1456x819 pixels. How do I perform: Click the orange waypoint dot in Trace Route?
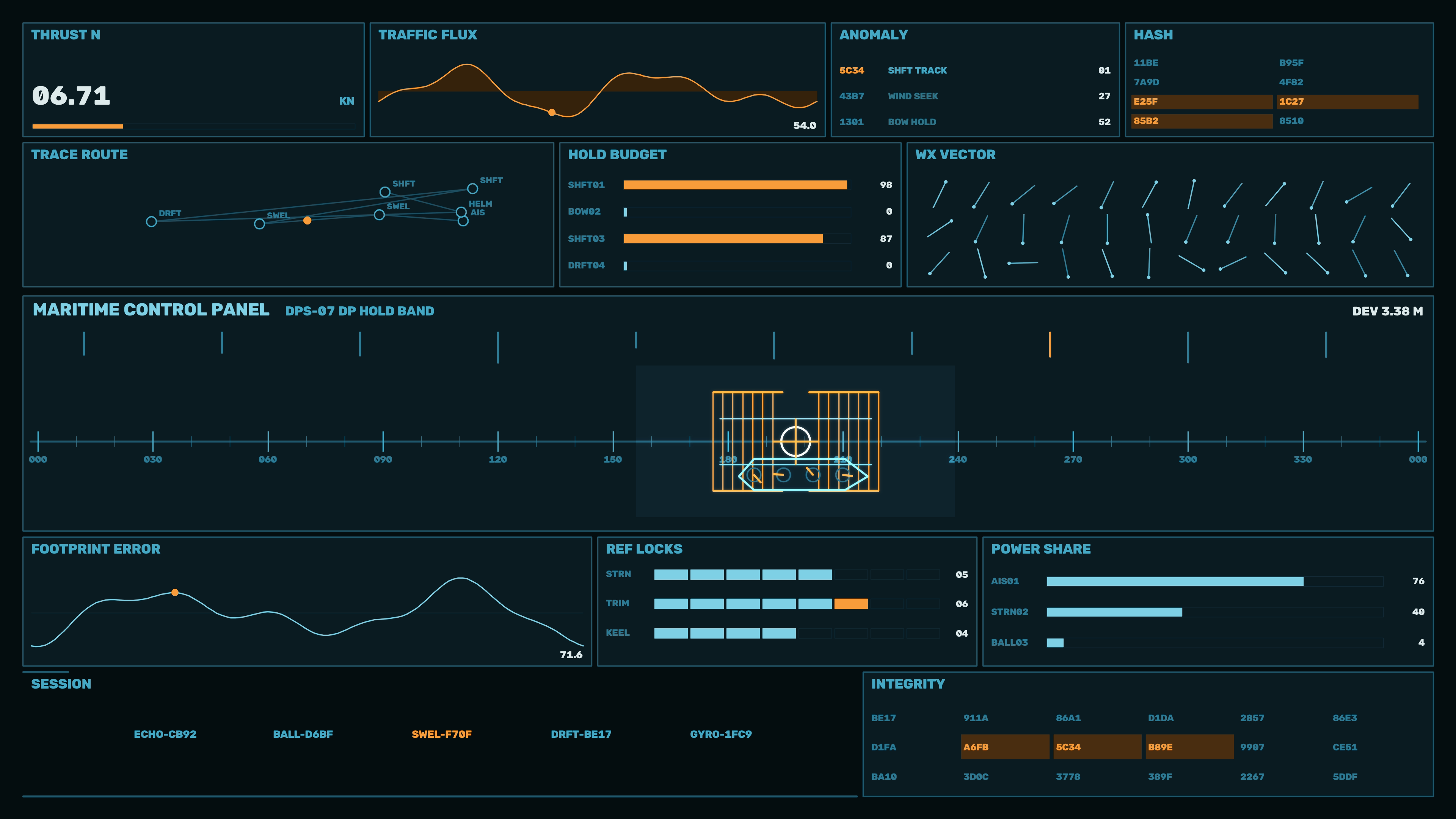pyautogui.click(x=307, y=220)
